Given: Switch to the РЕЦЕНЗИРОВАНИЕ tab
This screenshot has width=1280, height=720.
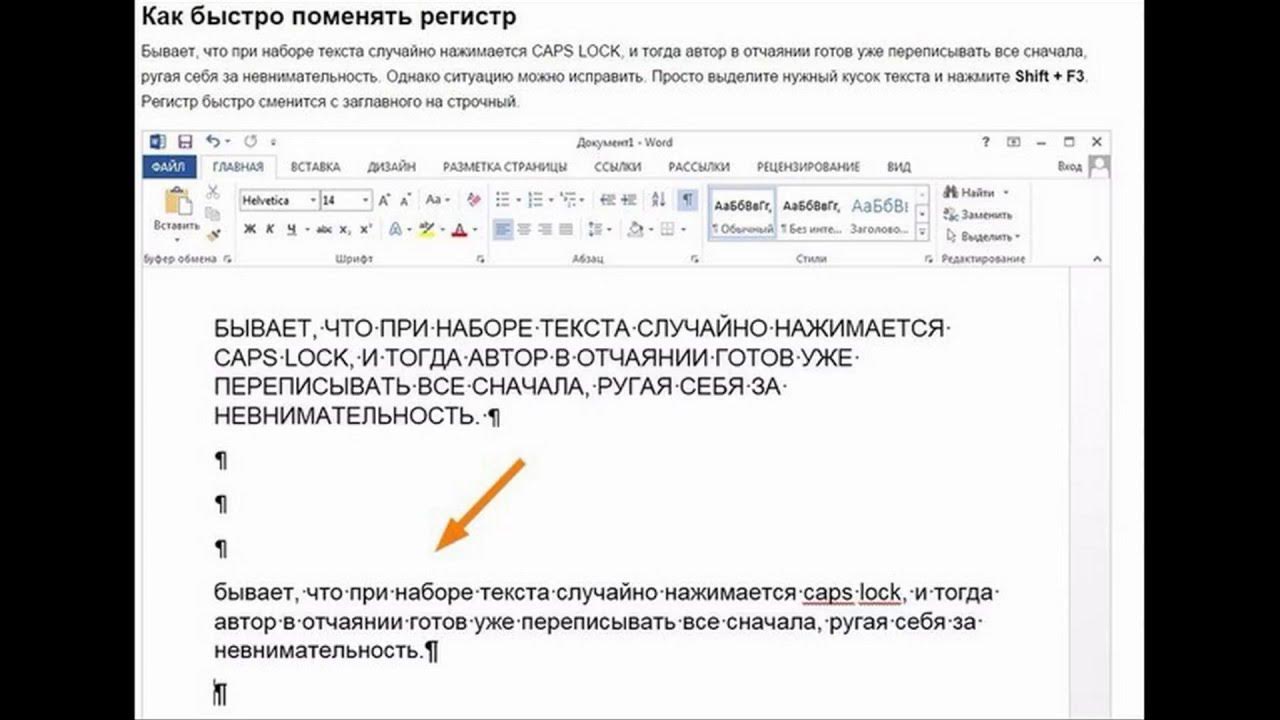Looking at the screenshot, I should pyautogui.click(x=808, y=167).
